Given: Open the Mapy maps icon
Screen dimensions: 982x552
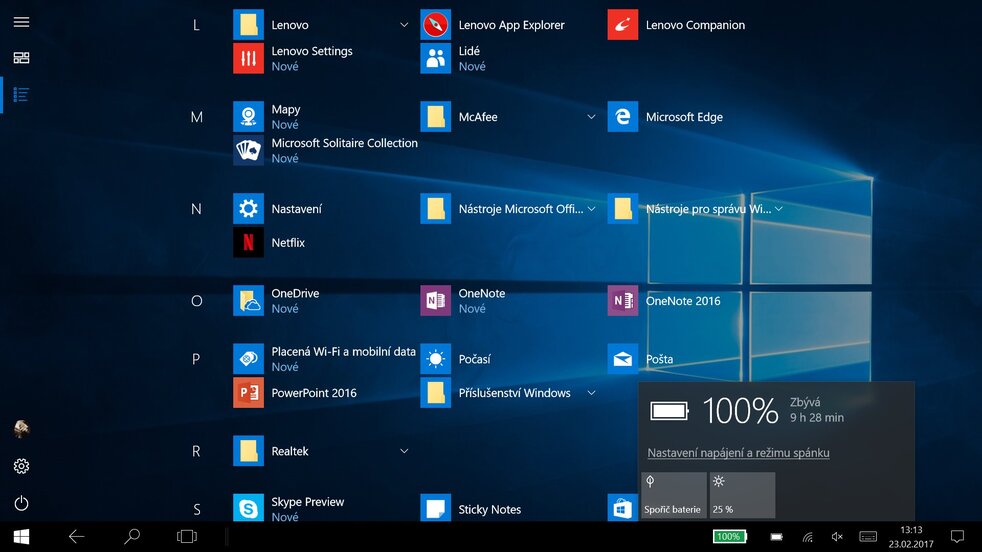Looking at the screenshot, I should pos(248,117).
